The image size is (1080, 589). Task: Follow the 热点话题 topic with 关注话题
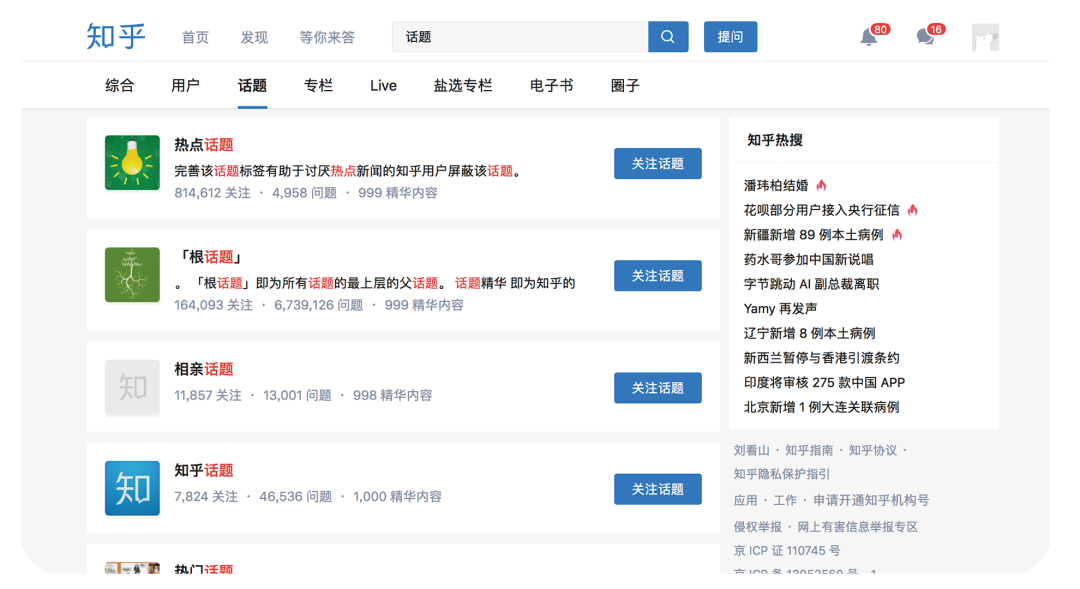[657, 164]
